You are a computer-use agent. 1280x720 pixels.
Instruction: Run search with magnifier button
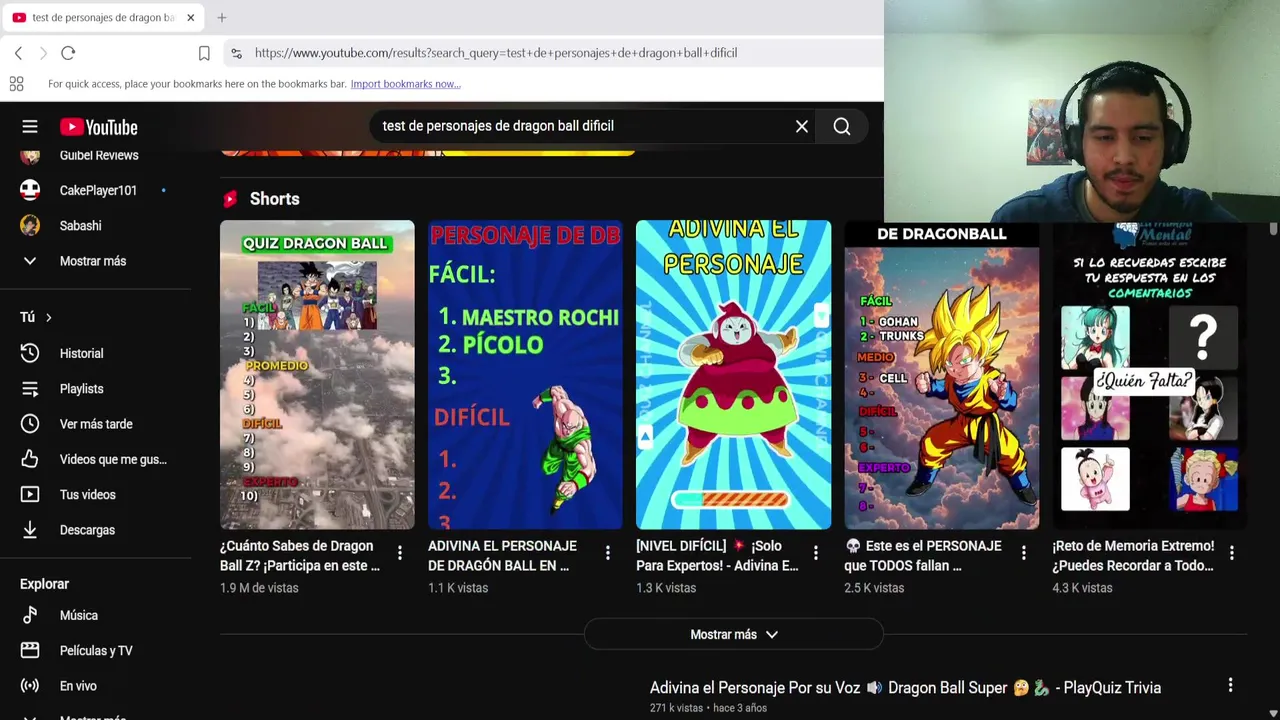842,126
